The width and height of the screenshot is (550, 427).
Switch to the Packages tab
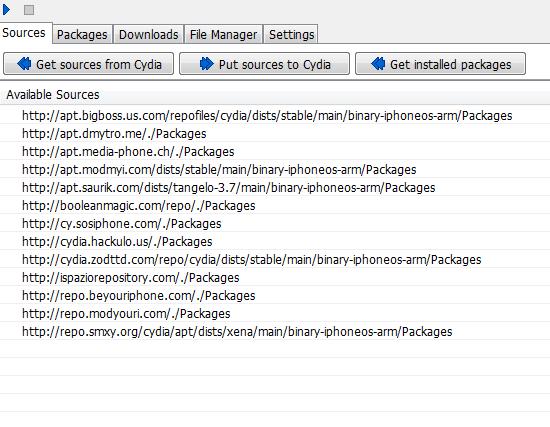82,34
